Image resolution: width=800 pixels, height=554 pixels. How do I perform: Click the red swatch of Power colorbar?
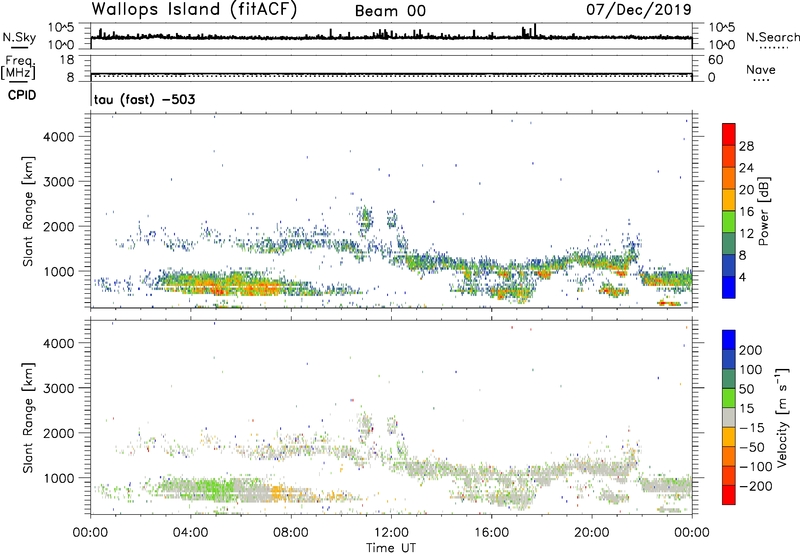729,134
